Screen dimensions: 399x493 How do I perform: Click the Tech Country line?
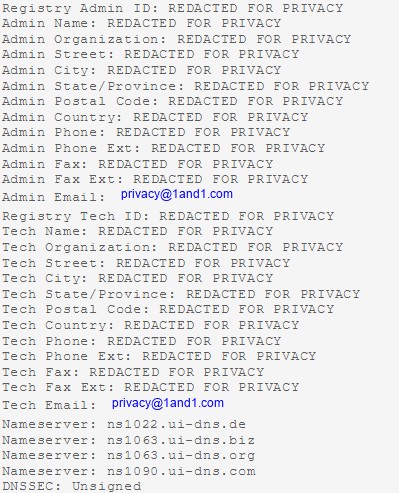(151, 325)
